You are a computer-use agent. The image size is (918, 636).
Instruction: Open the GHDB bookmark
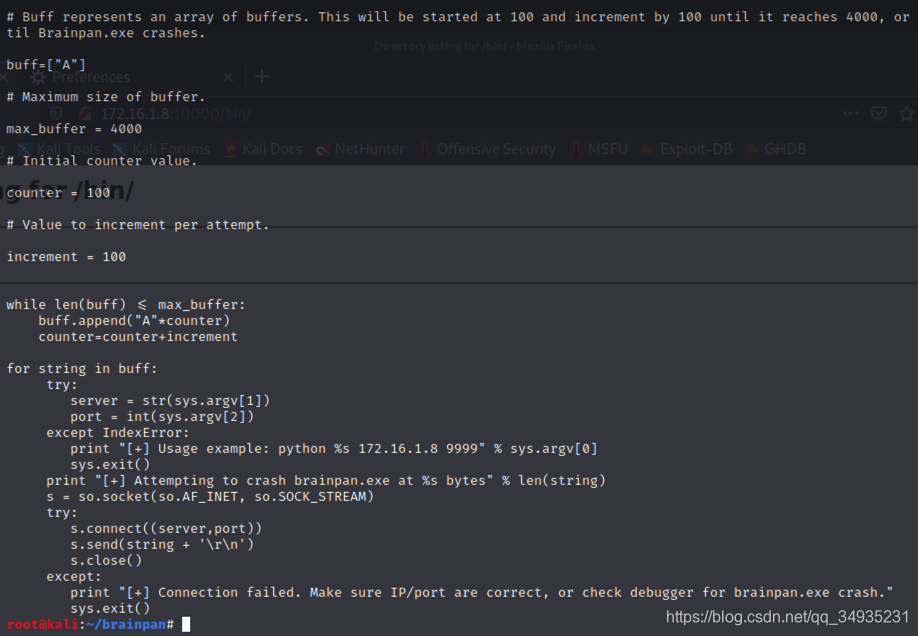click(776, 149)
